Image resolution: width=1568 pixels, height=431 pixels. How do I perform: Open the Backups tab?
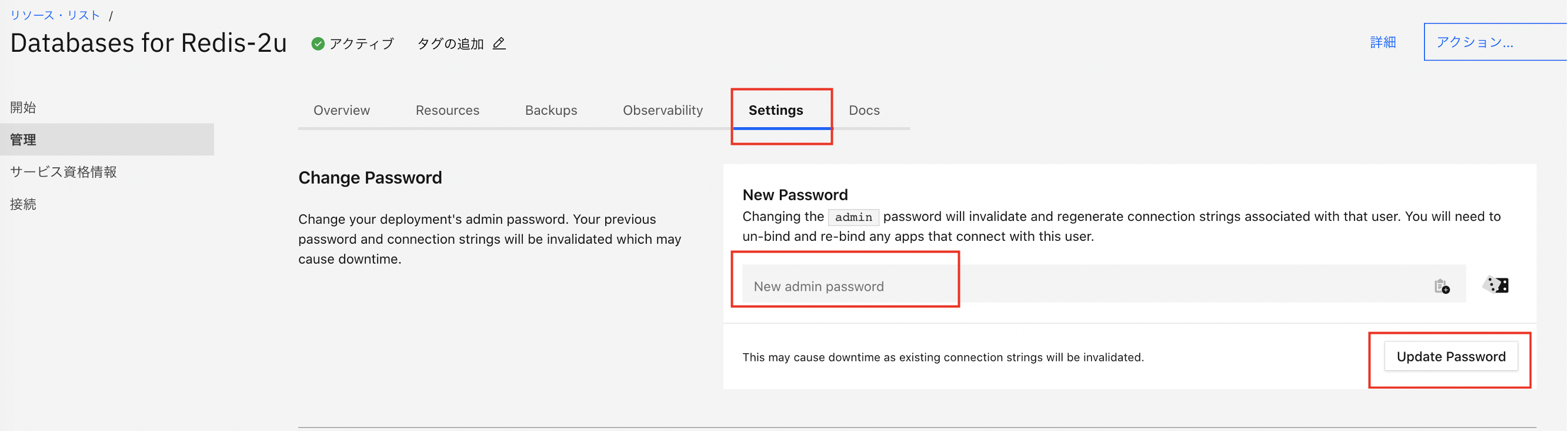point(551,110)
